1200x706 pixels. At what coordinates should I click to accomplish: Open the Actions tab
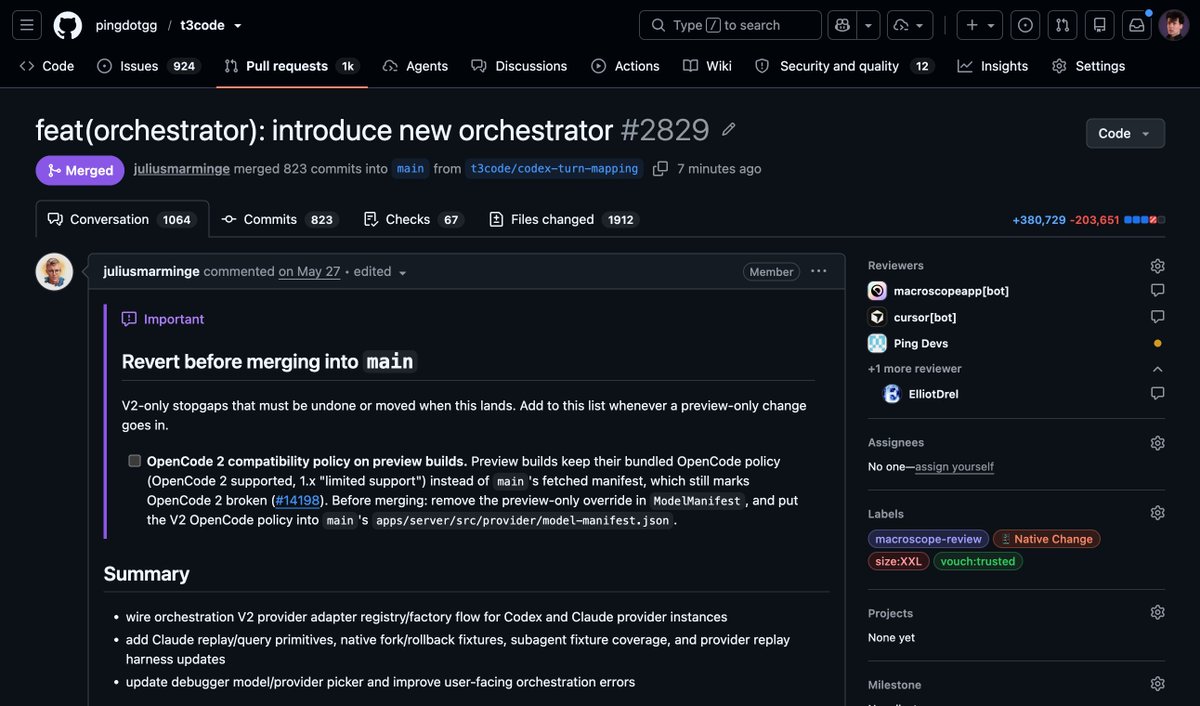[x=625, y=66]
